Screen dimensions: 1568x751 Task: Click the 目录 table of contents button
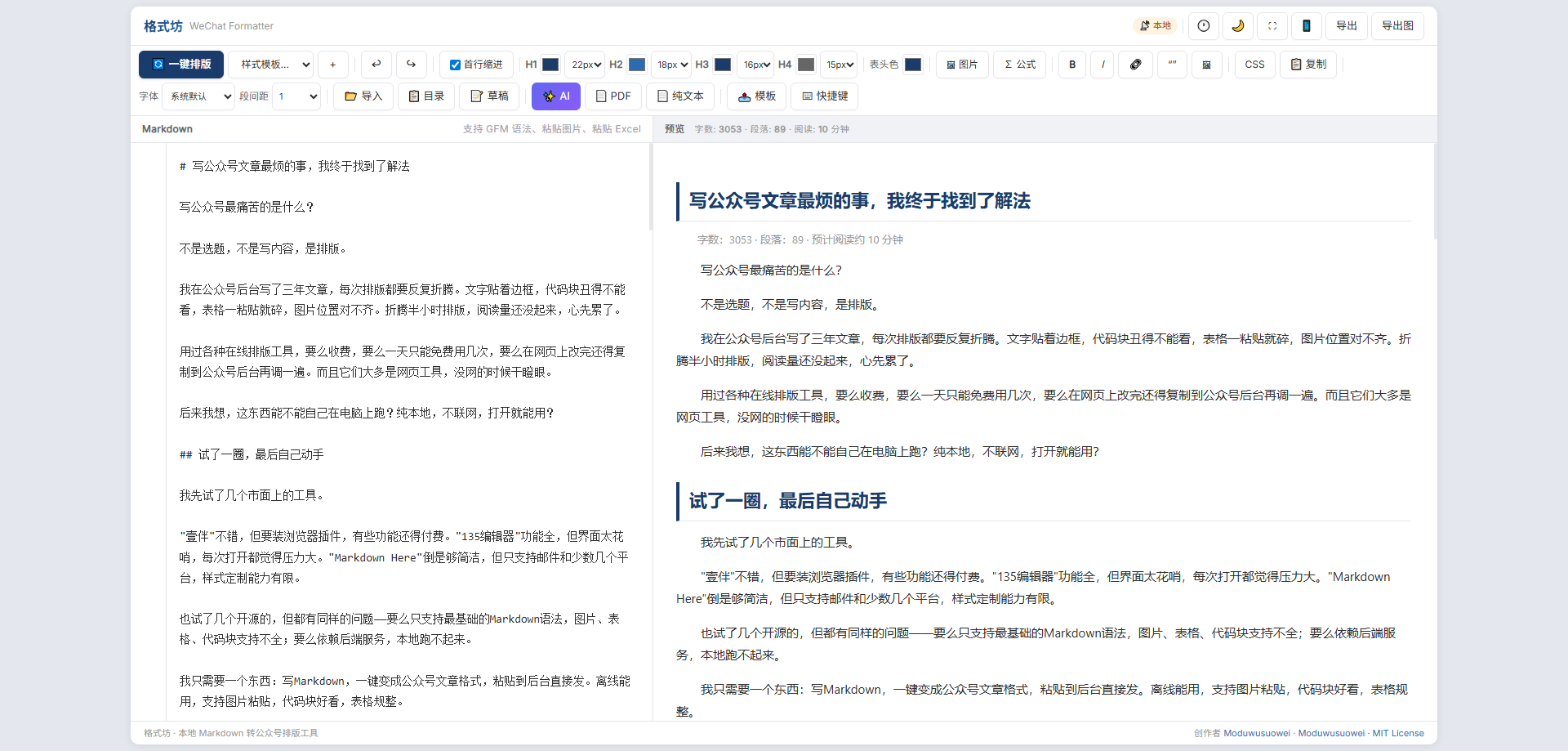pos(425,96)
